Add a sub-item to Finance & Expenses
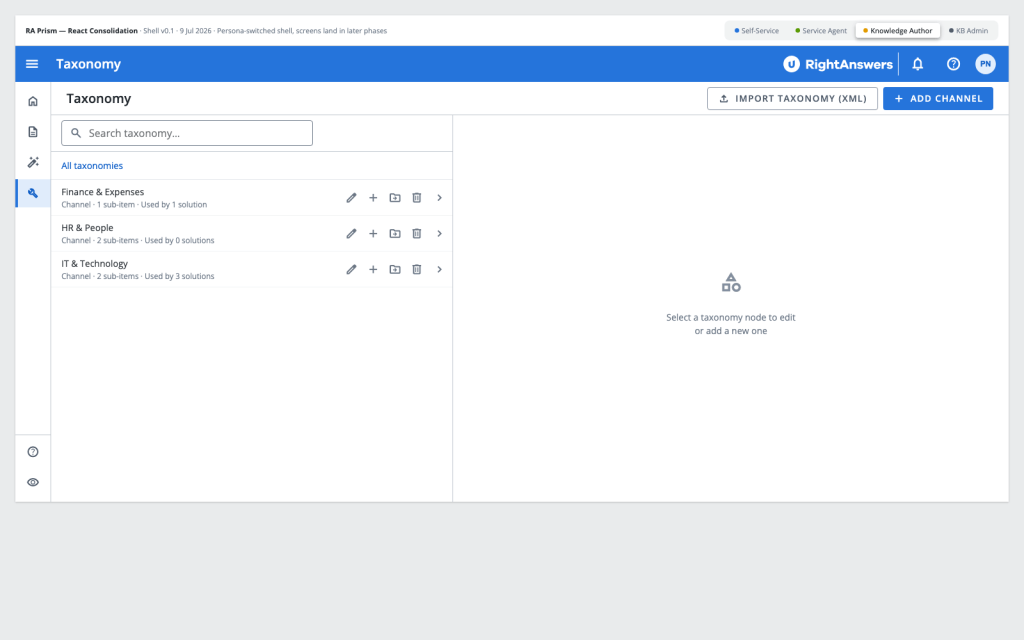 coord(373,198)
